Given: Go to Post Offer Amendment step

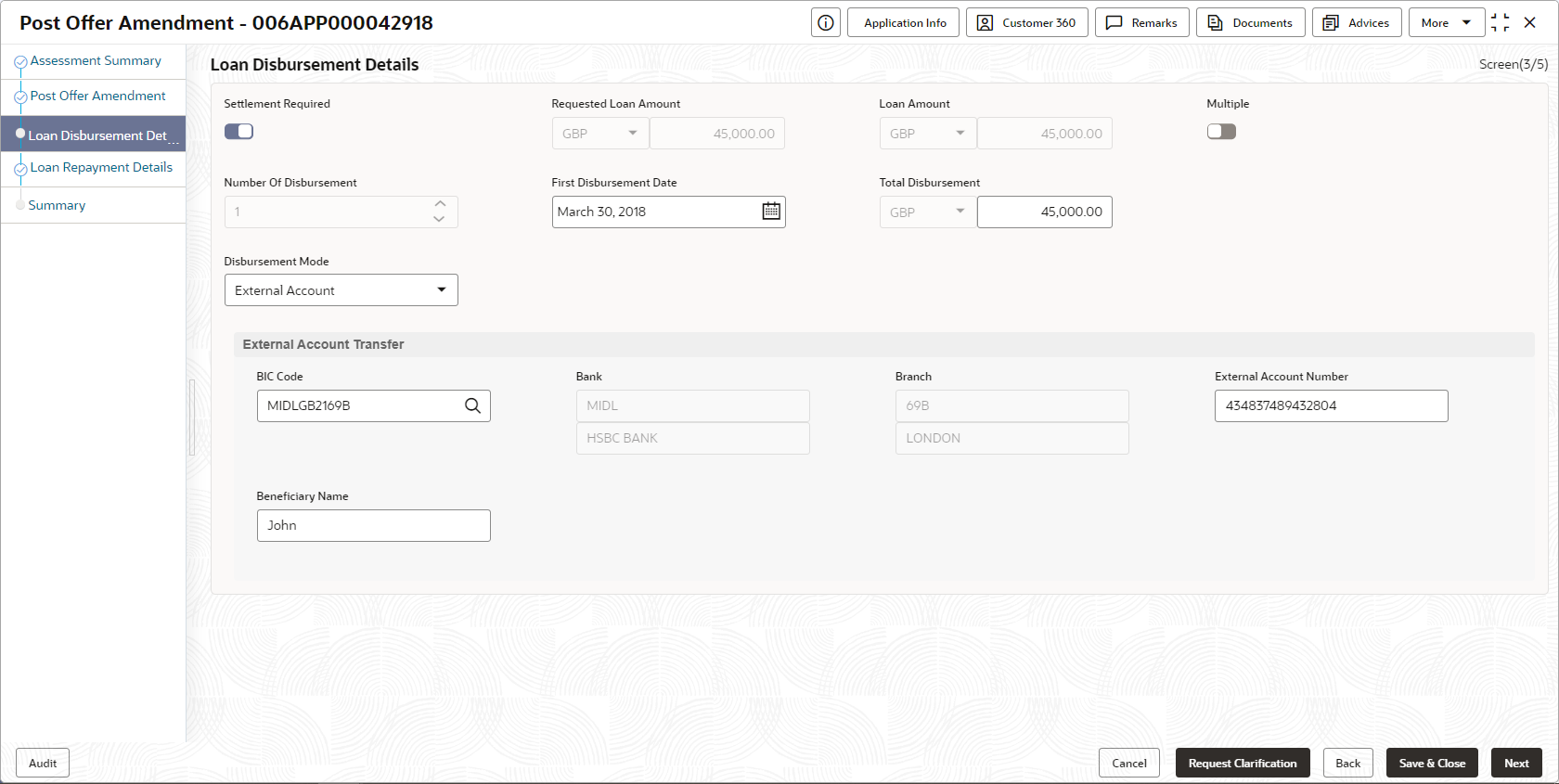Looking at the screenshot, I should click(x=97, y=96).
